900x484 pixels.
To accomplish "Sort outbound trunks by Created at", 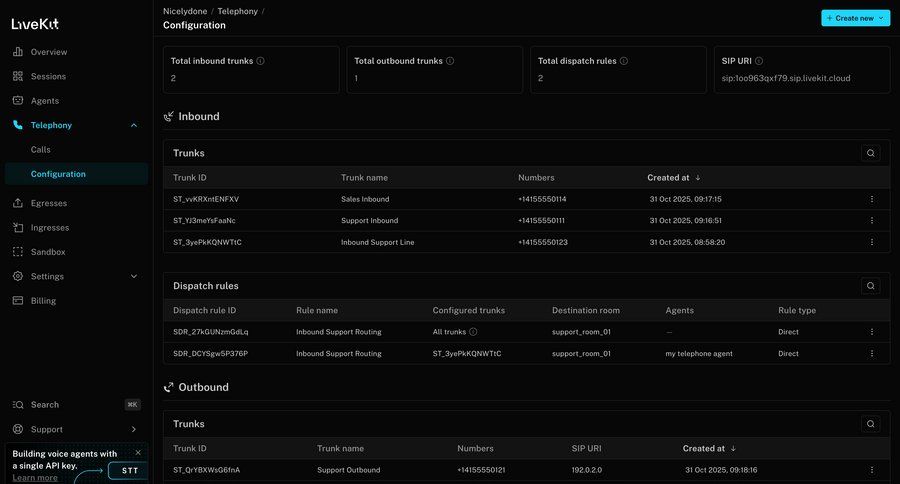I will [709, 448].
